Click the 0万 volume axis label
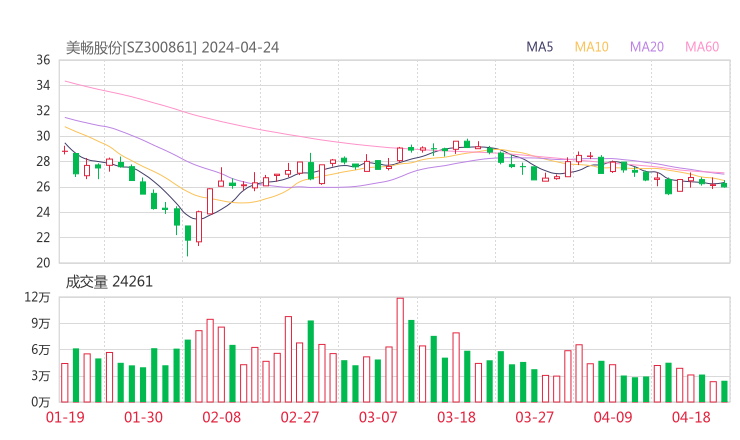 [41, 402]
